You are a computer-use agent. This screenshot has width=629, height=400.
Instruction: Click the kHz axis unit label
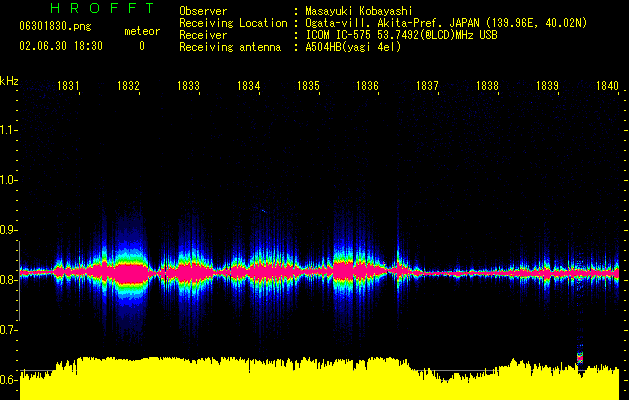point(9,81)
